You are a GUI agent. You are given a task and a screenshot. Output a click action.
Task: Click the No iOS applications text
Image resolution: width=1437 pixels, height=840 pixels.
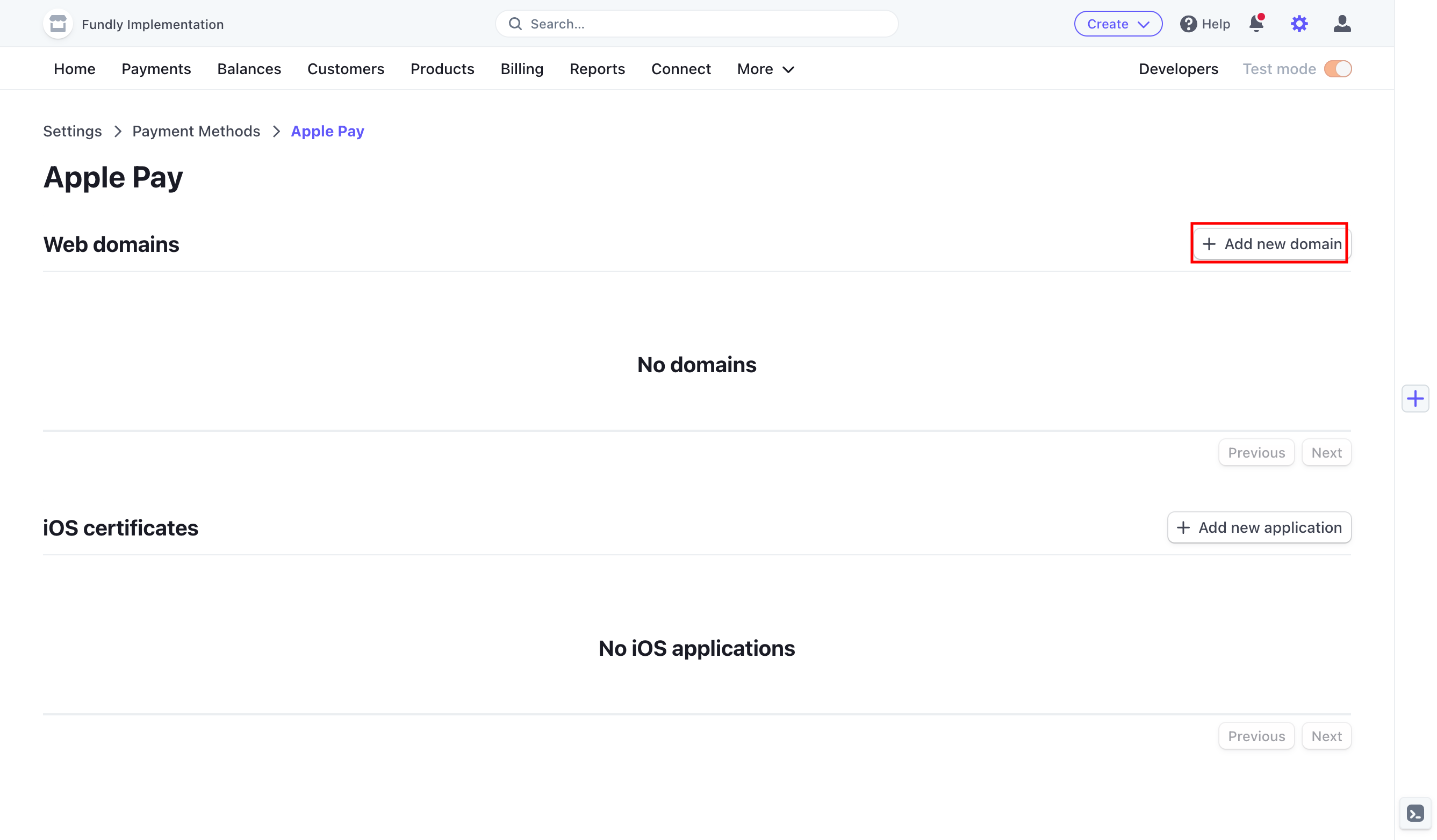tap(696, 648)
